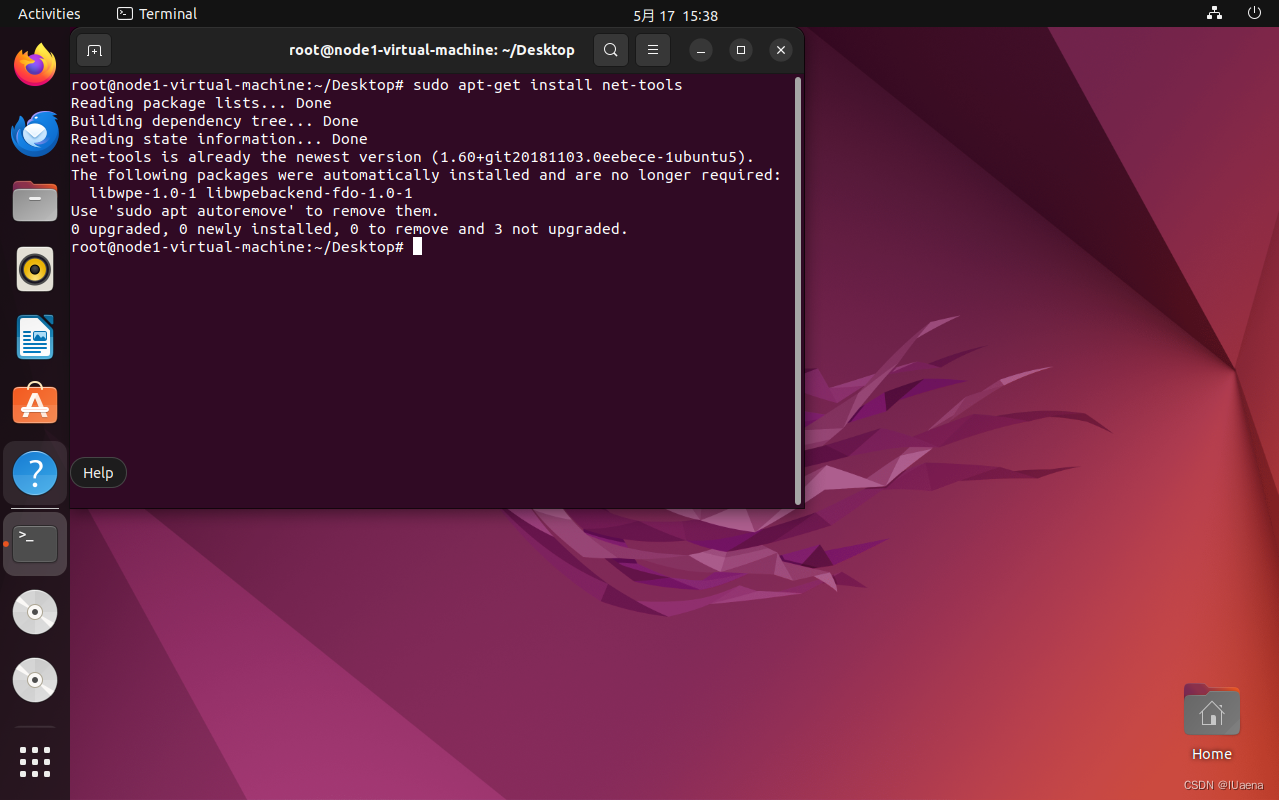Click the network status icon
1279x800 pixels.
click(1214, 14)
